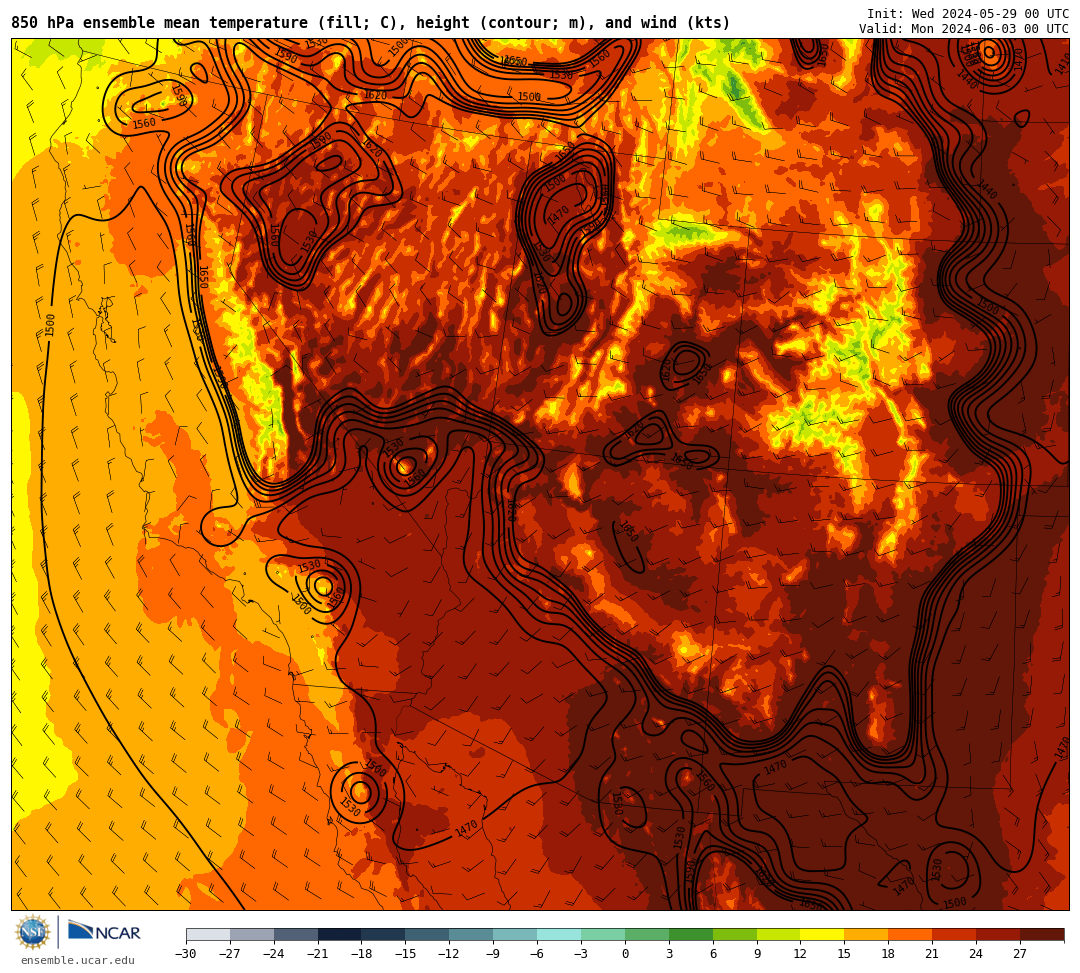
Task: Pick the colorbar swatch between -30 and -27
Action: 208,934
